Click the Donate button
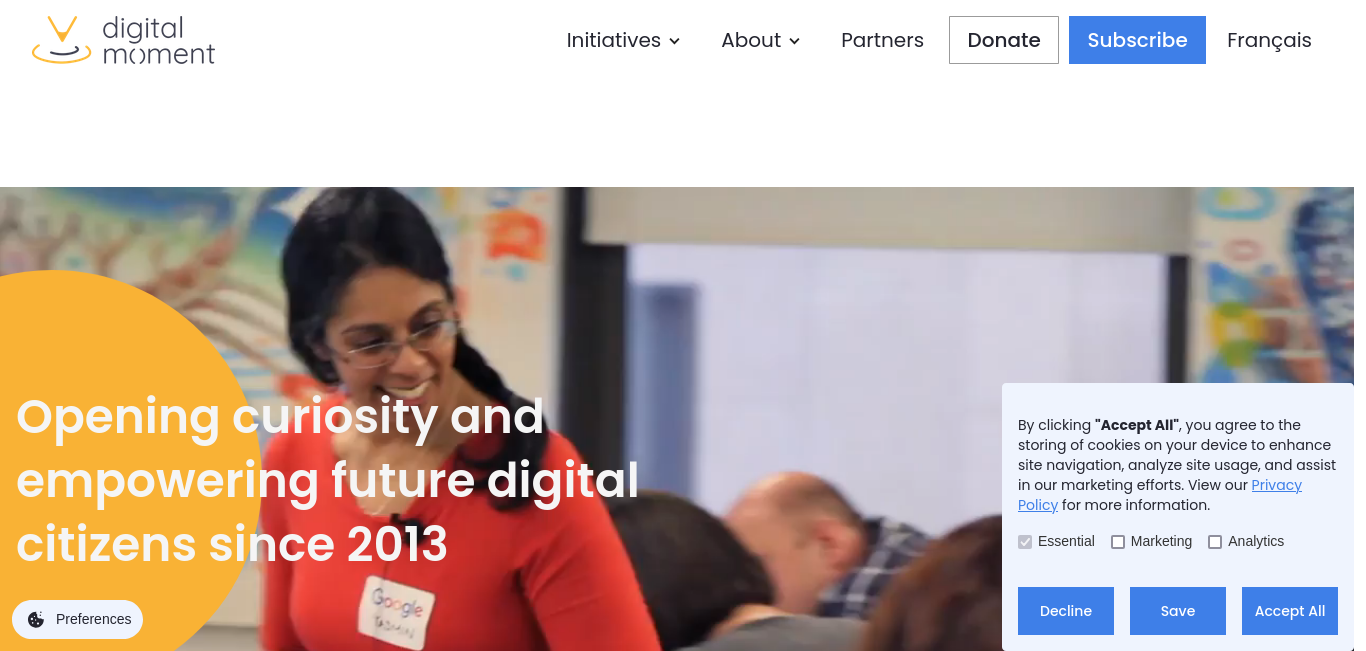 1004,40
